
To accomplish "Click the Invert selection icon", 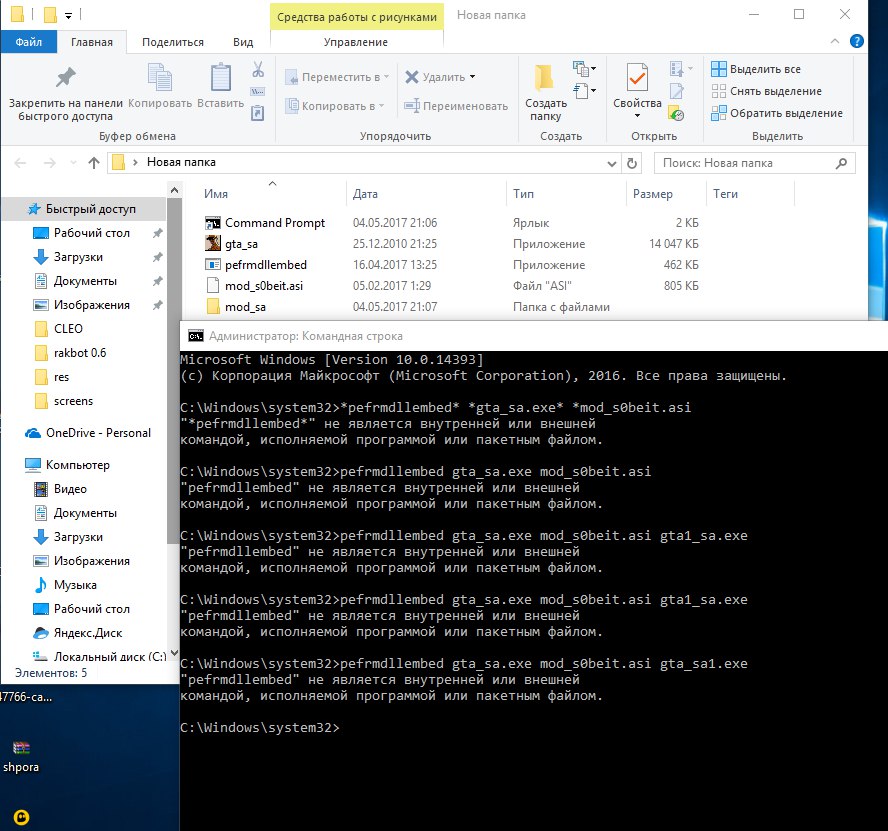I will (x=719, y=113).
